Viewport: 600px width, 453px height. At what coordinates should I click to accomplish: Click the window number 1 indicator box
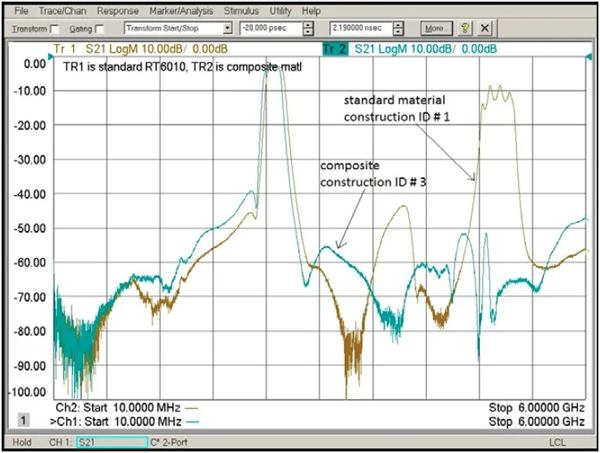(x=23, y=420)
